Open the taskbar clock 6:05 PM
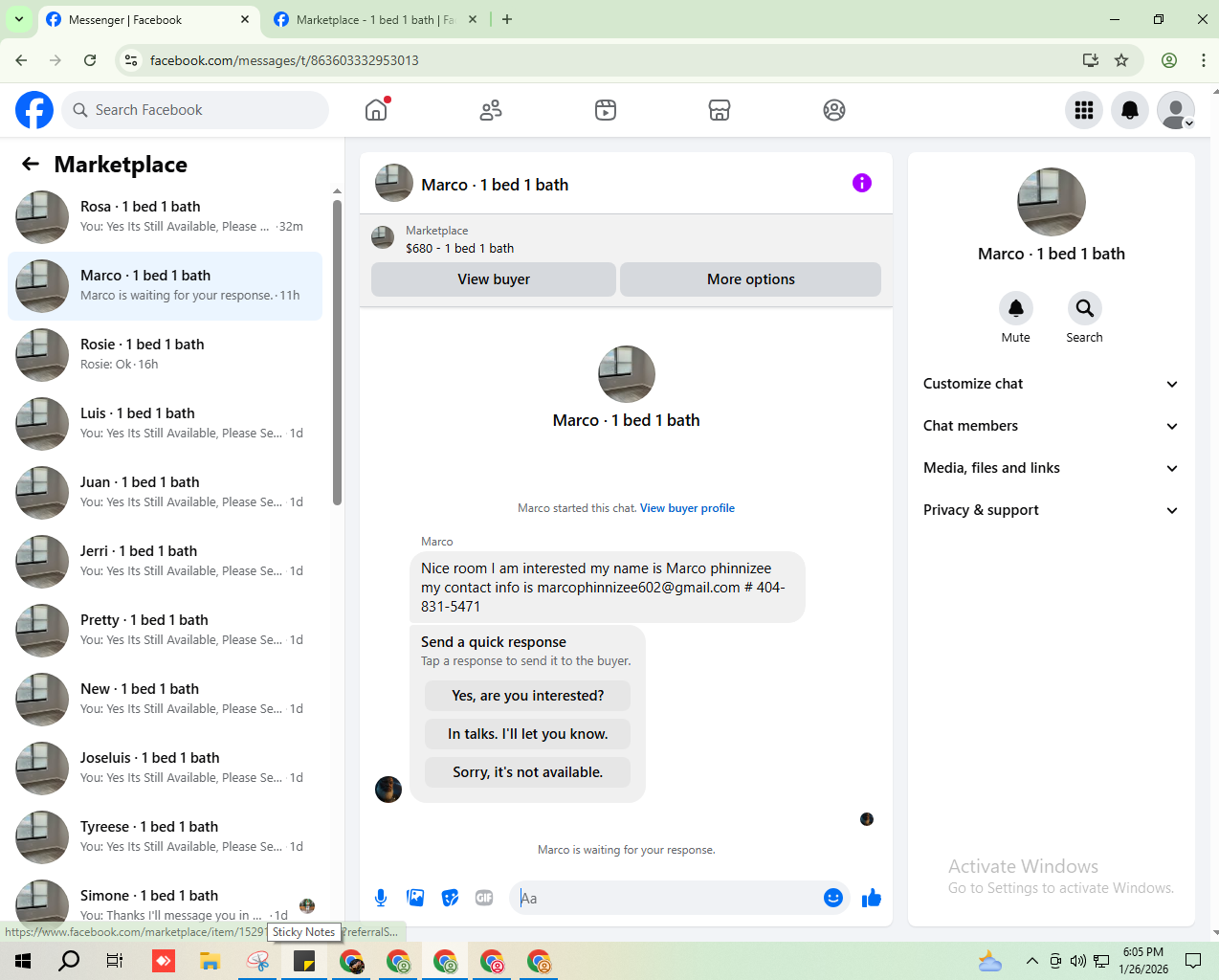Viewport: 1219px width, 980px height. point(1143,961)
